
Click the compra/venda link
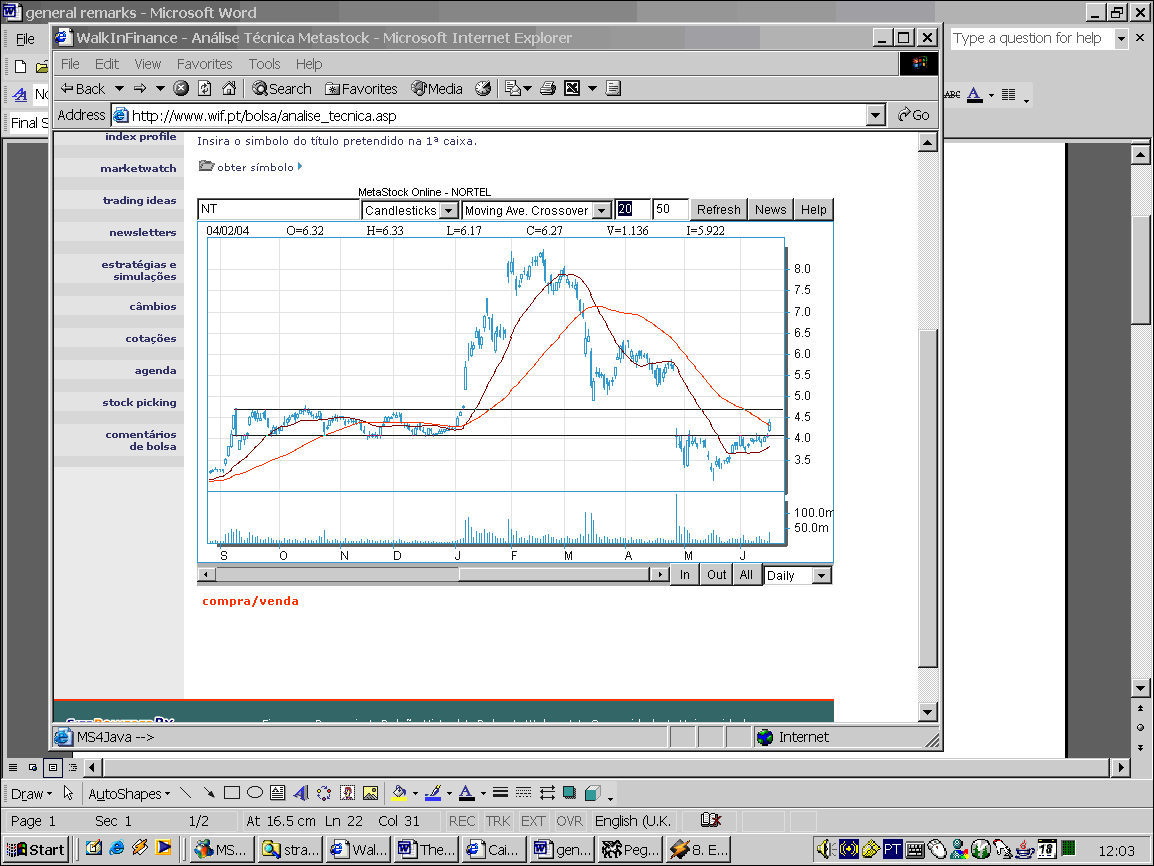click(250, 601)
